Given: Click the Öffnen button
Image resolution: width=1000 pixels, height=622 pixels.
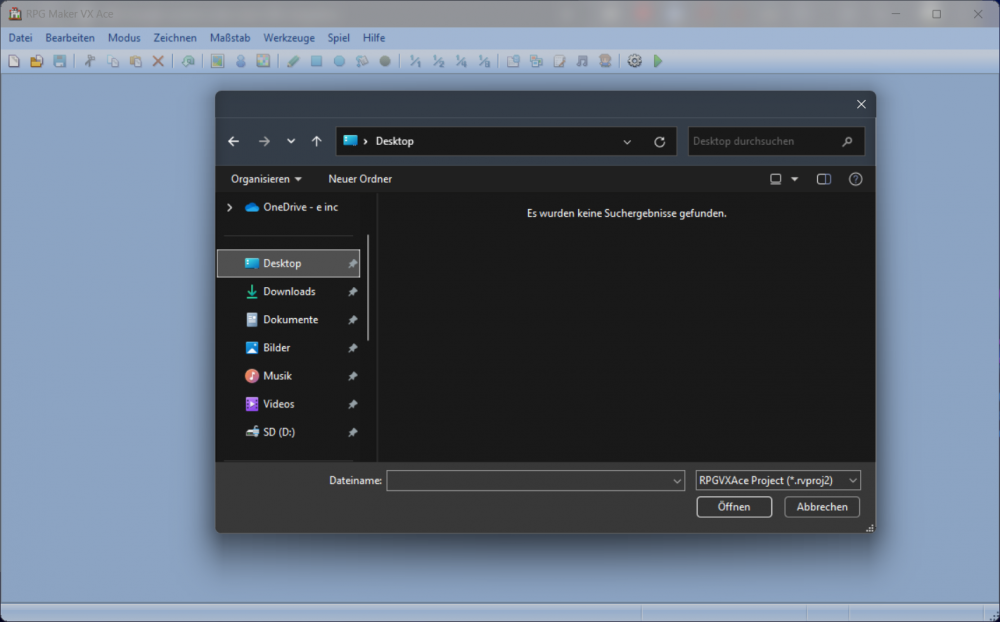Looking at the screenshot, I should point(734,507).
